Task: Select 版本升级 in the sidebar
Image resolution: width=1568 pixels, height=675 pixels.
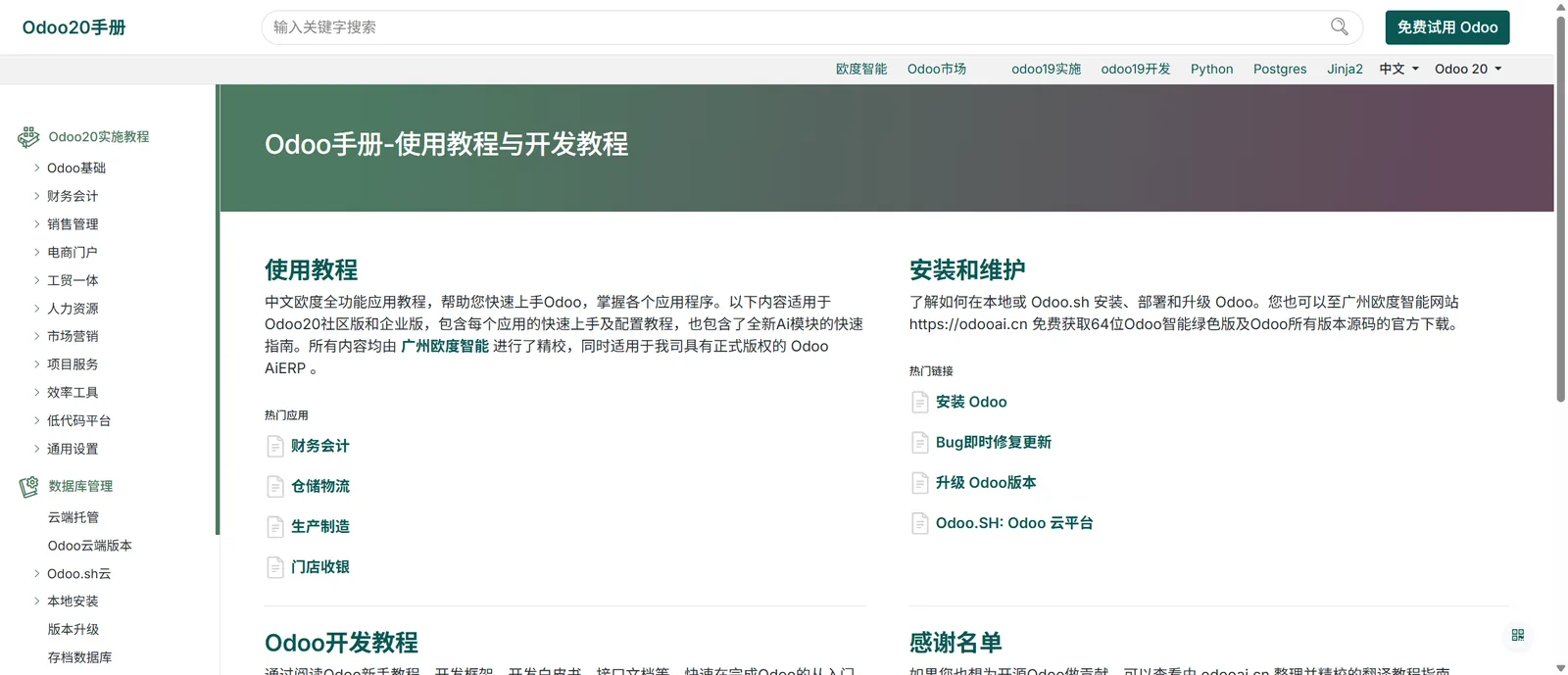Action: pos(73,629)
